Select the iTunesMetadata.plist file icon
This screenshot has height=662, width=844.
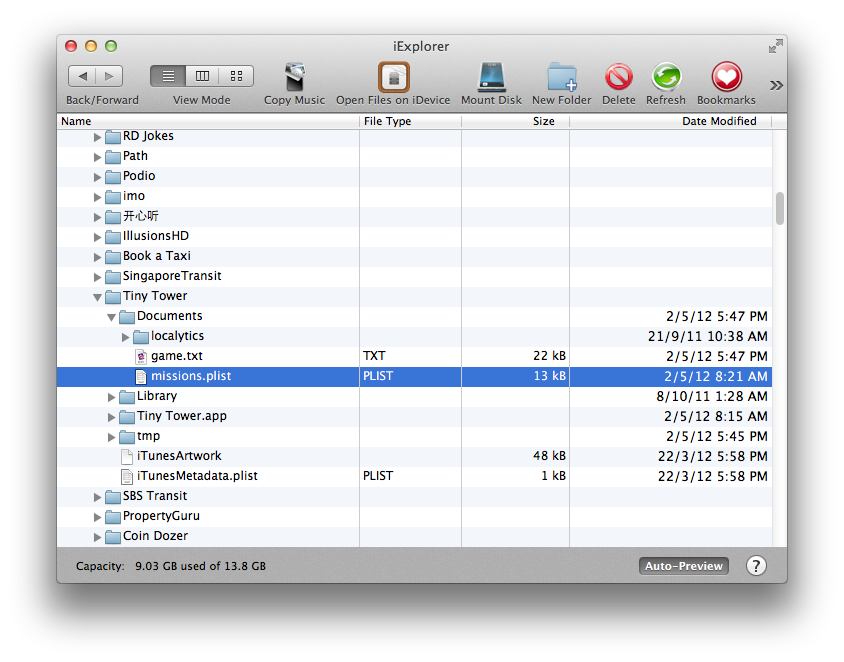(127, 476)
